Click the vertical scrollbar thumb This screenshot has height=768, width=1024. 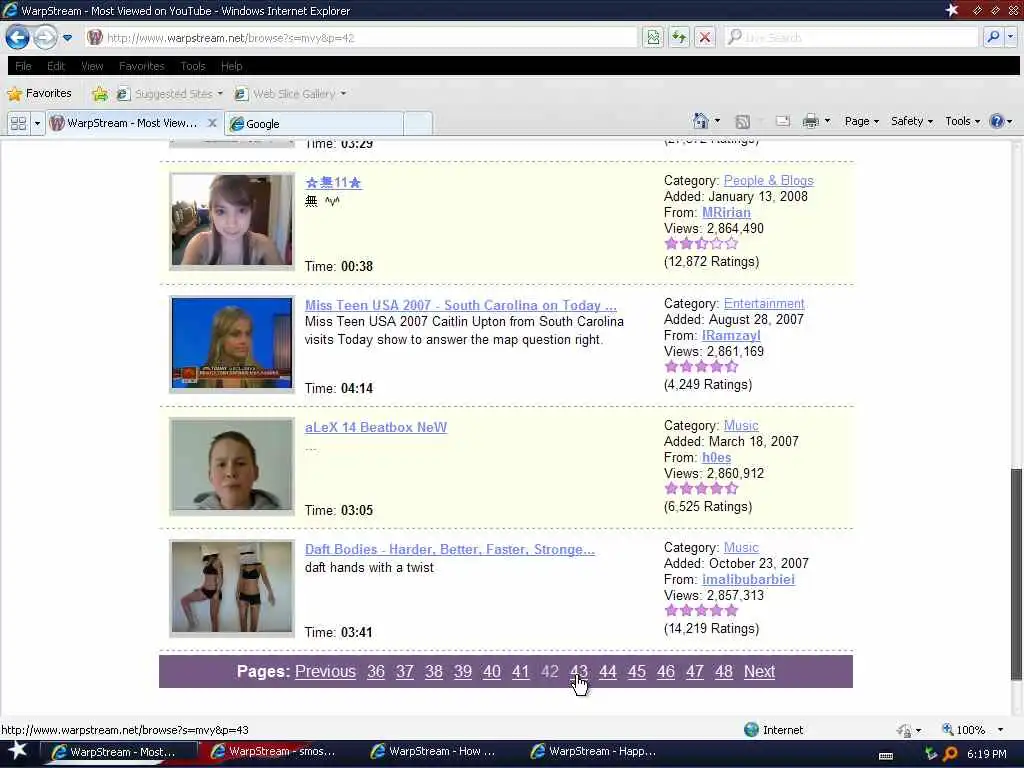point(1016,575)
